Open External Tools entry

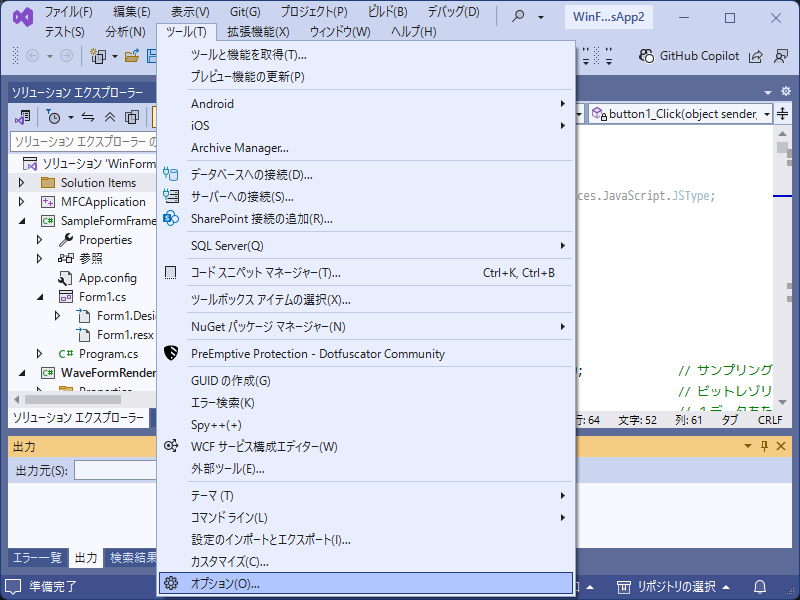366,468
